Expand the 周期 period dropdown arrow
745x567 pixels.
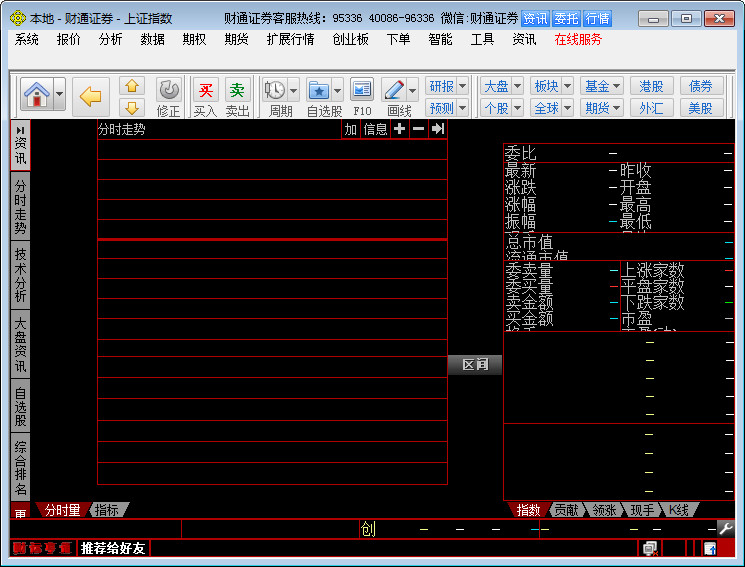tap(295, 90)
